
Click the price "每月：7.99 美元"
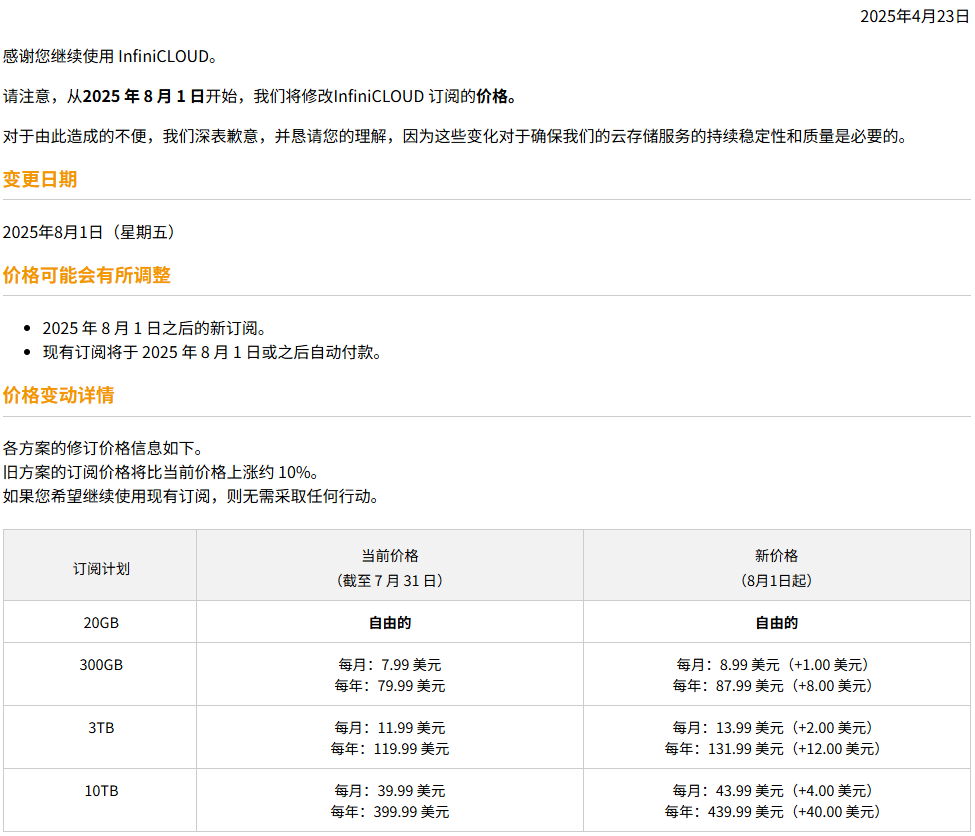coord(390,665)
